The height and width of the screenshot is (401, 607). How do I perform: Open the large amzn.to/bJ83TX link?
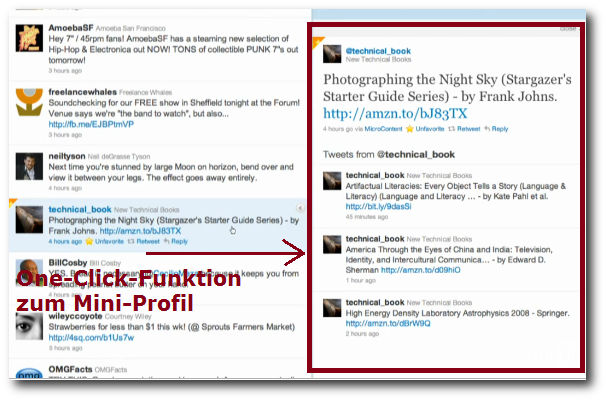click(x=395, y=113)
